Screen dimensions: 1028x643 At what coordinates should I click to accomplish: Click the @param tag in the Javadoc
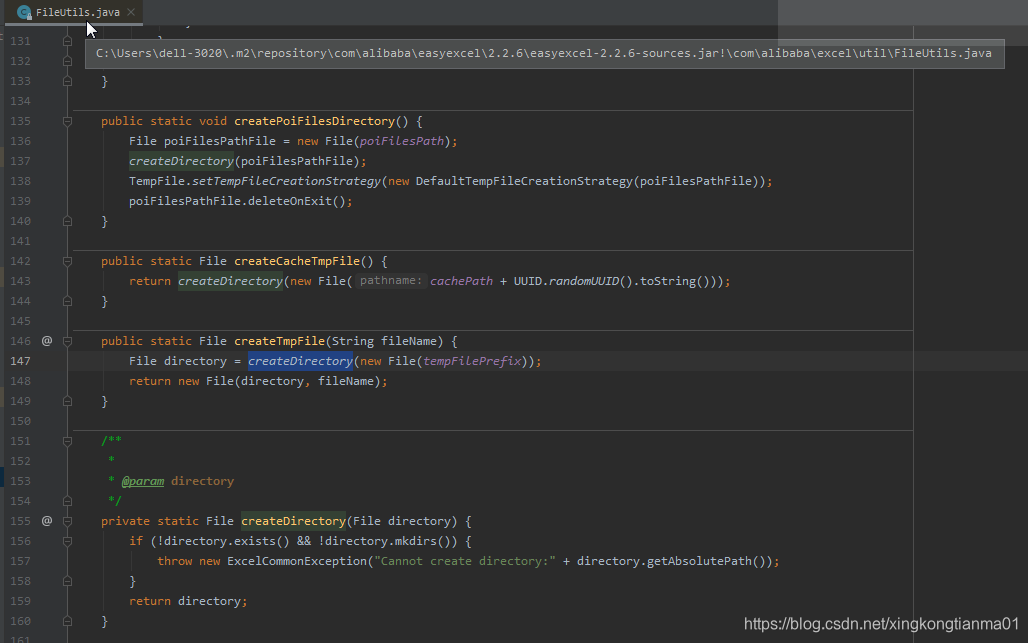[142, 481]
